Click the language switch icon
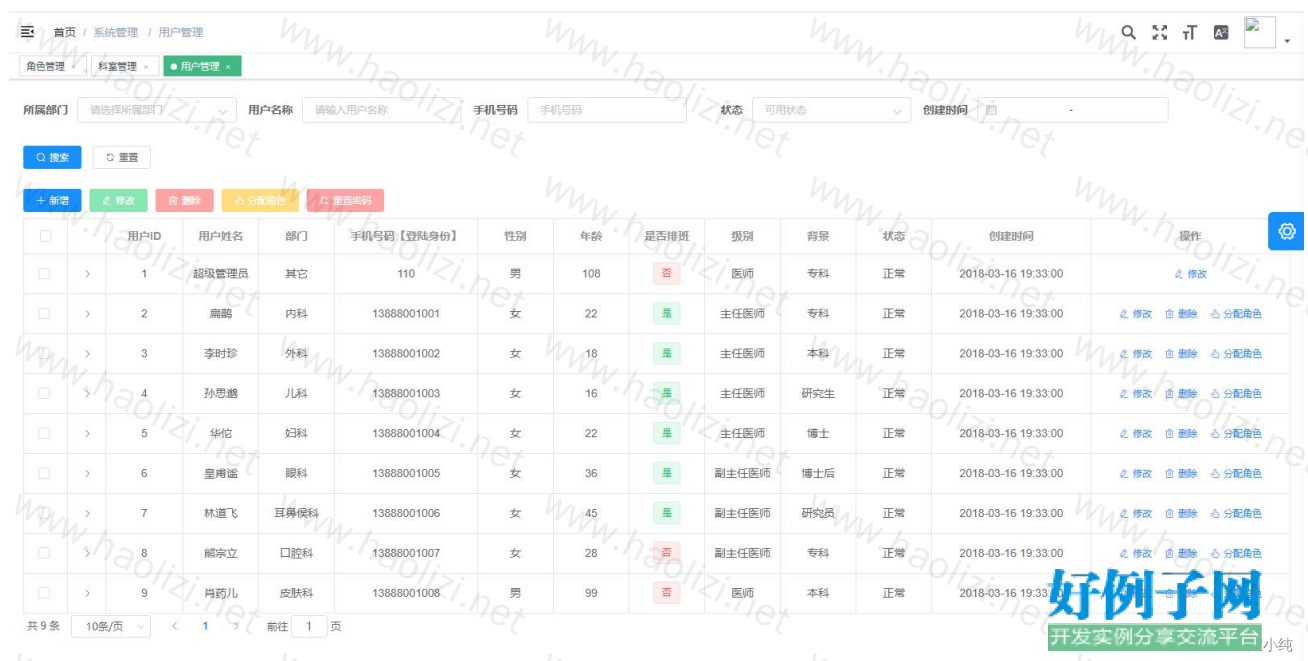This screenshot has width=1308, height=661. (x=1220, y=32)
